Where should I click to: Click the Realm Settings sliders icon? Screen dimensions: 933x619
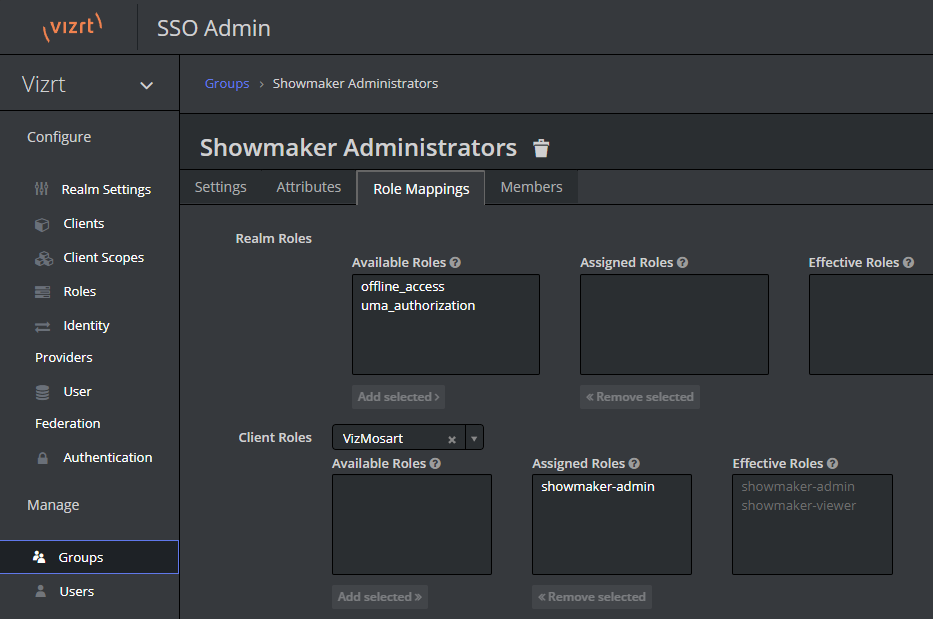coord(42,189)
